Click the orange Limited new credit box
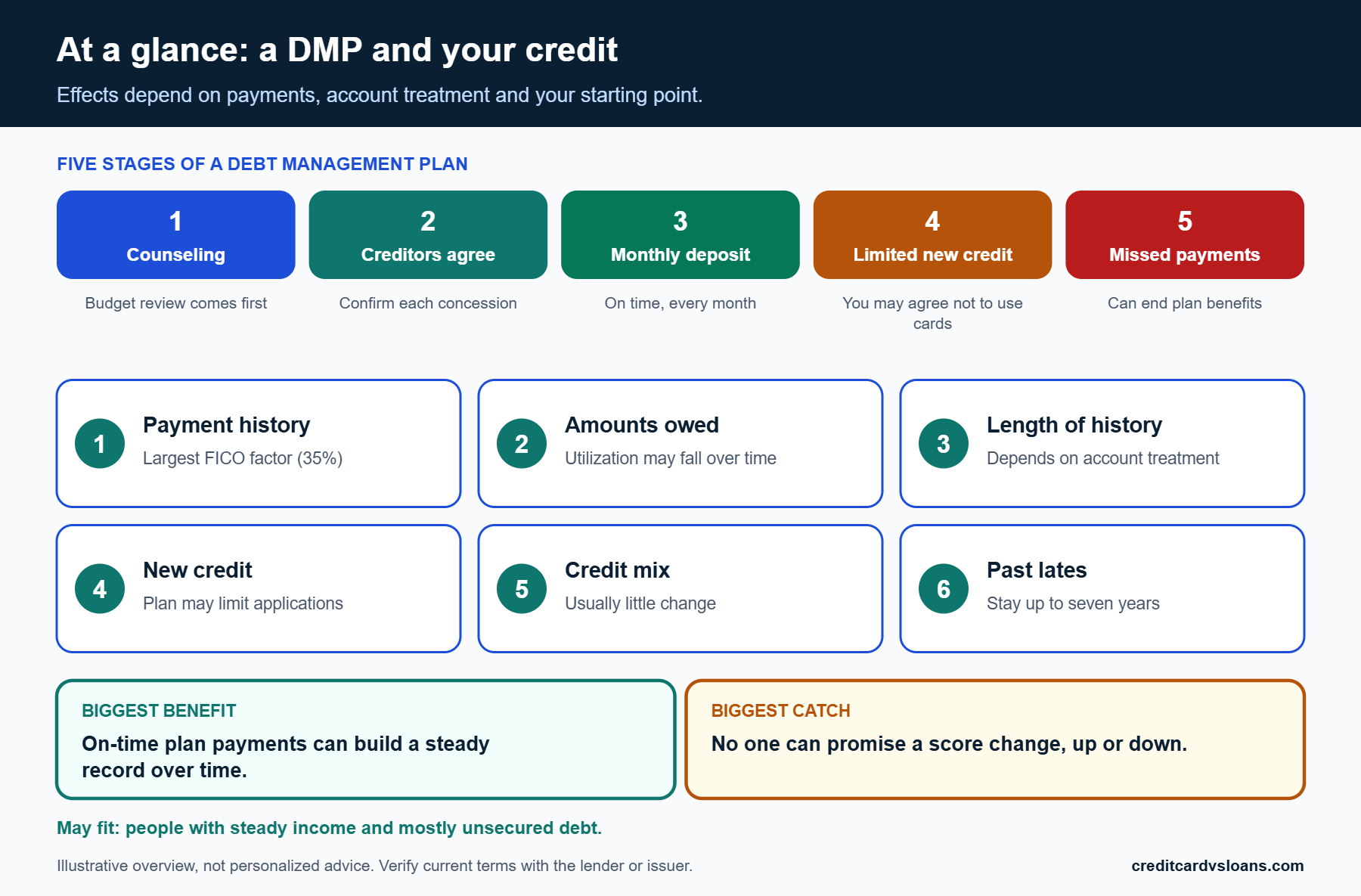1361x896 pixels. click(932, 234)
